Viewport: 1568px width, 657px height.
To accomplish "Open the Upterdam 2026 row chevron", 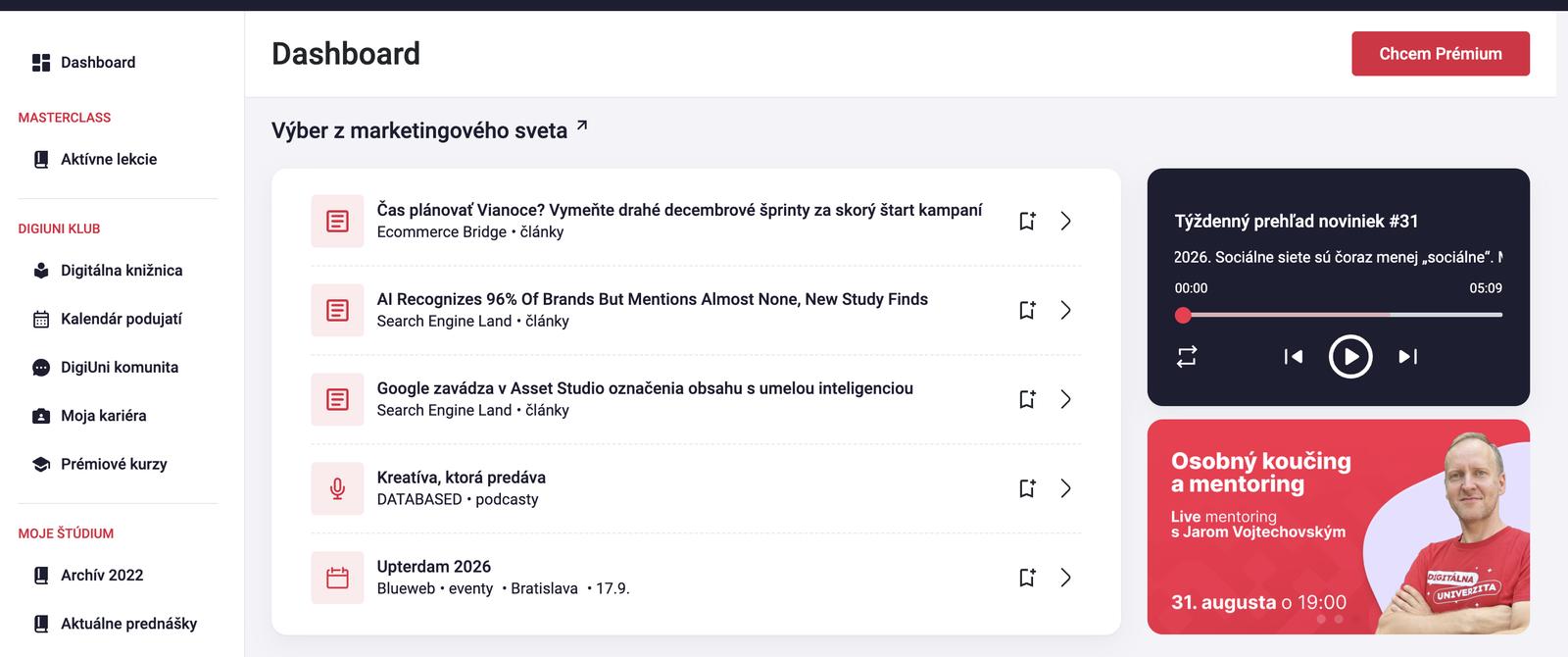I will pos(1065,578).
